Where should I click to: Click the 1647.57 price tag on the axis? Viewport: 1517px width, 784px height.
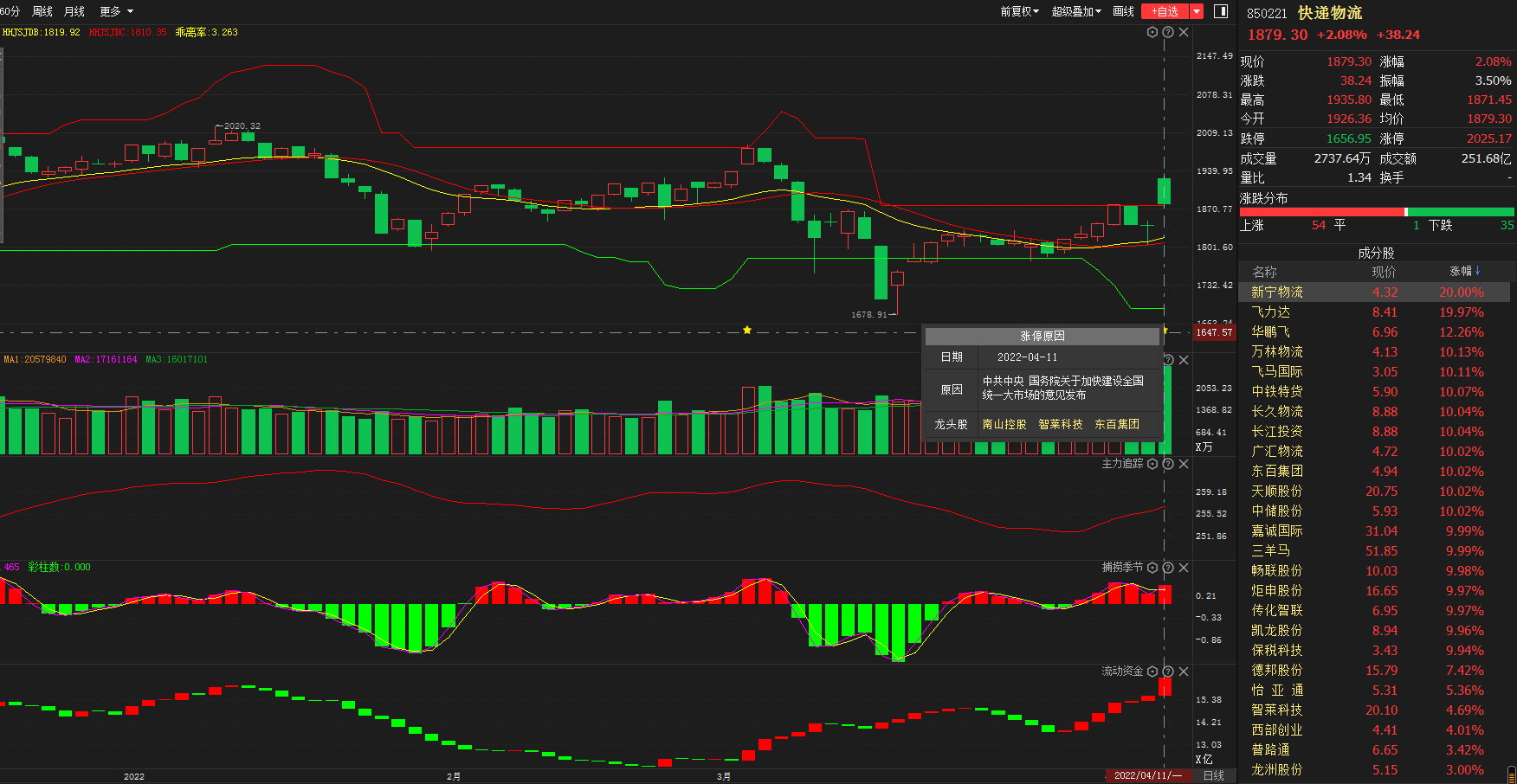(1214, 332)
